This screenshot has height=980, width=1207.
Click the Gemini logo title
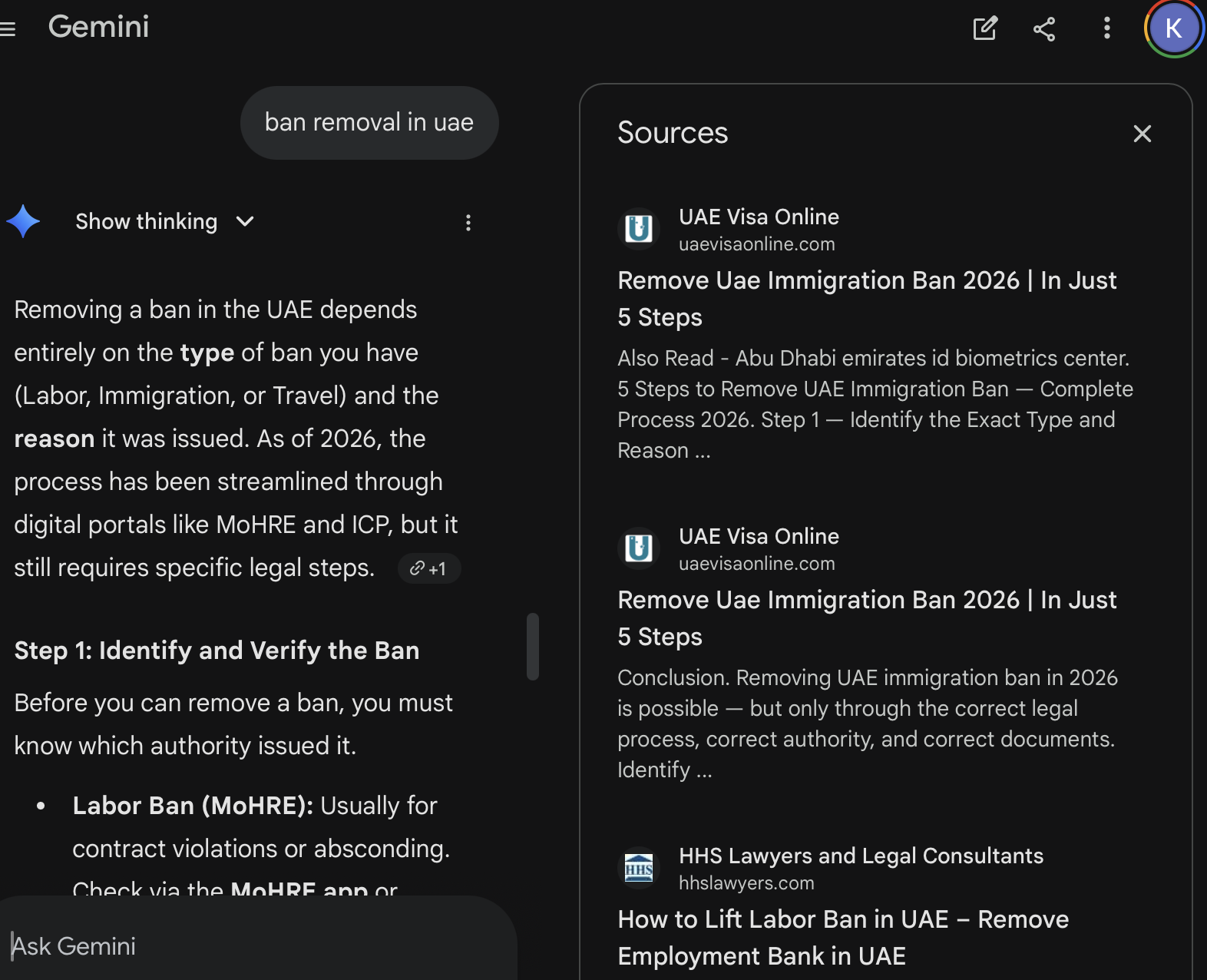(99, 27)
